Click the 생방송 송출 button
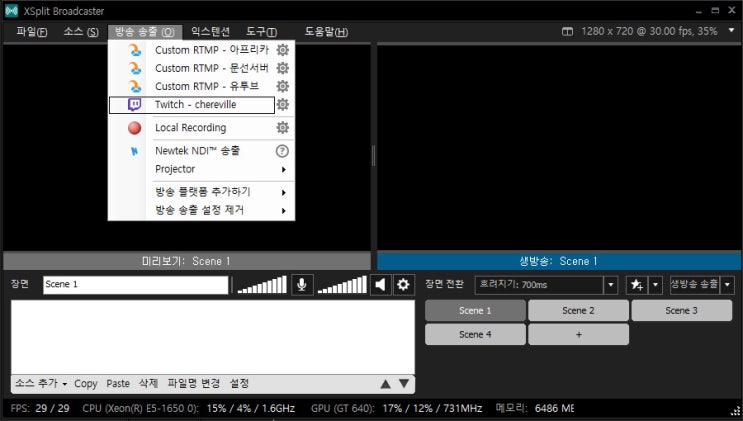Image resolution: width=743 pixels, height=421 pixels. [x=695, y=285]
